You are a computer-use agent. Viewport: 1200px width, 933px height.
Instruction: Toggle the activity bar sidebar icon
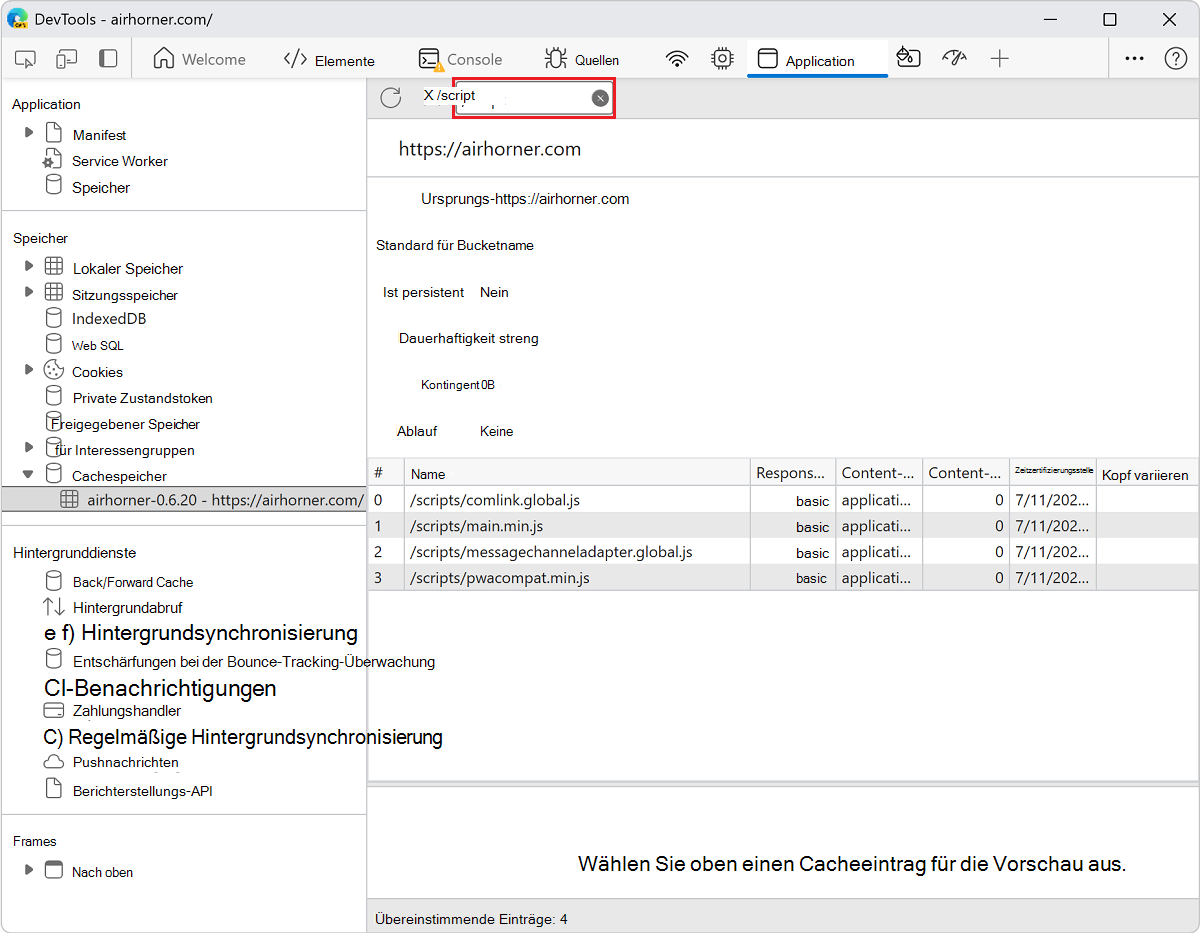click(x=108, y=59)
